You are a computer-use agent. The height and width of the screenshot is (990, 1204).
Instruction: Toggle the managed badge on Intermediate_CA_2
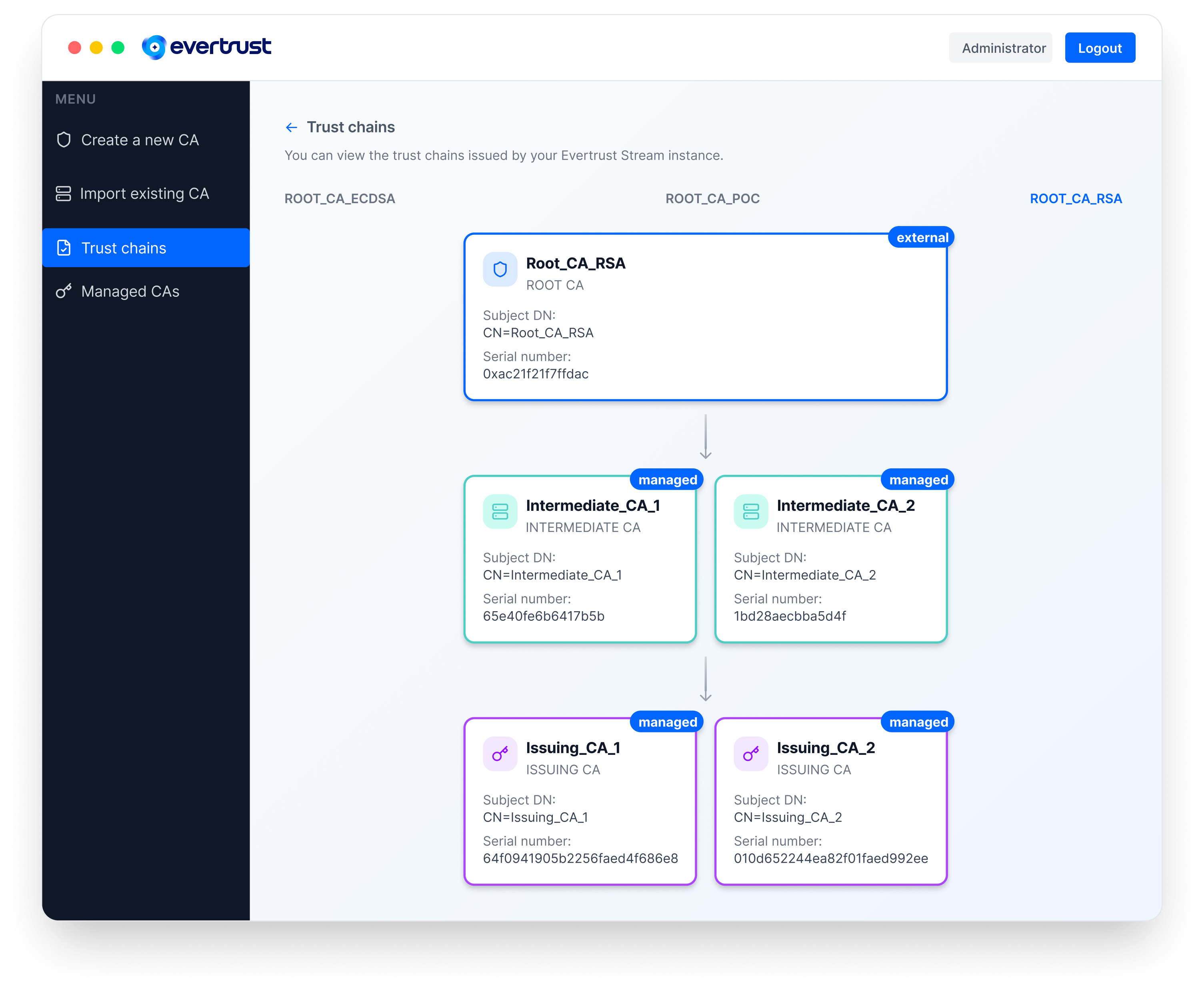(x=917, y=480)
